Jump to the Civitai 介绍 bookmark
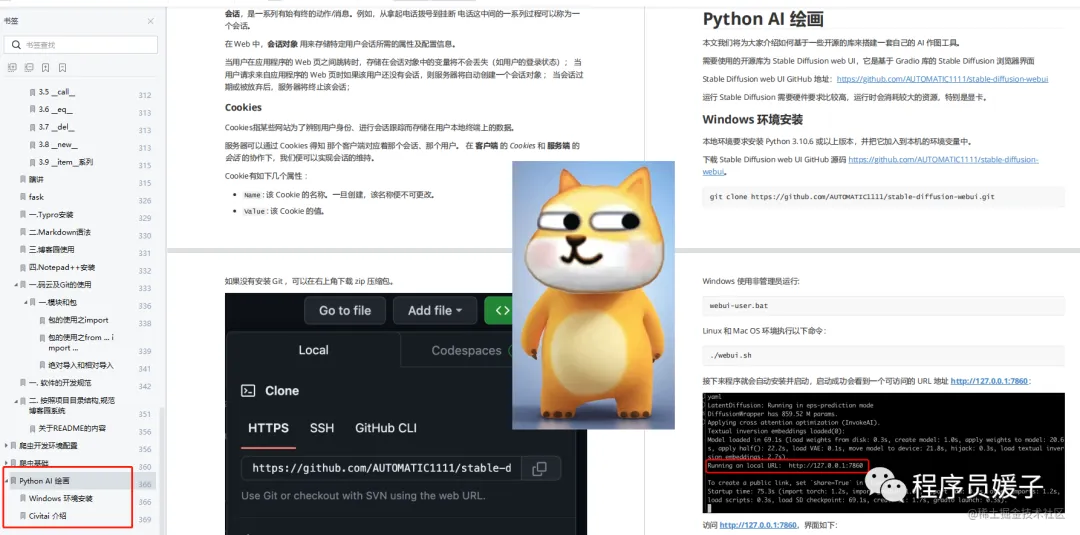This screenshot has width=1080, height=535. coord(48,516)
